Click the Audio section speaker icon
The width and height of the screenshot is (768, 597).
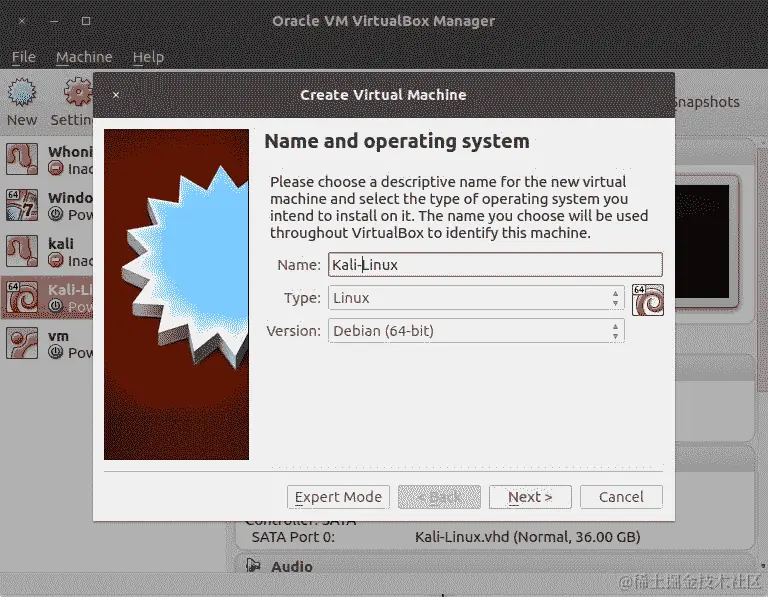click(253, 566)
